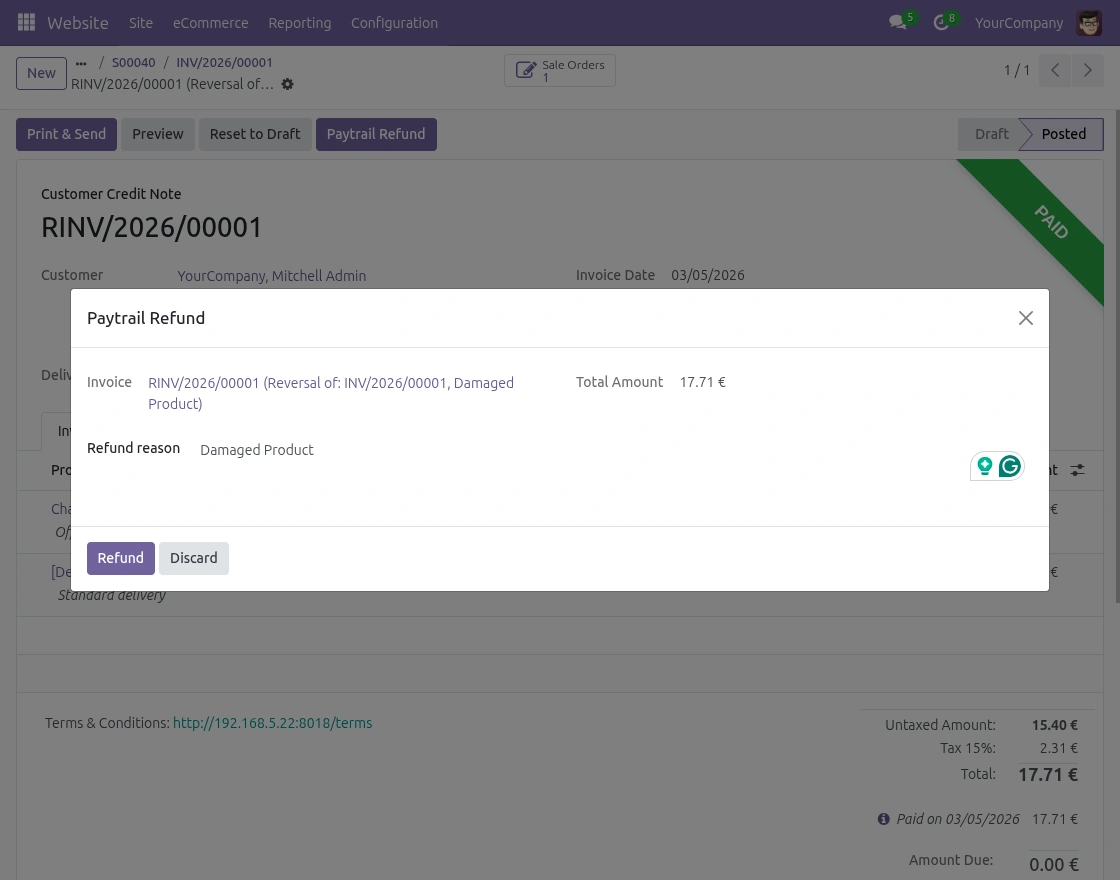Open the Reporting menu
The width and height of the screenshot is (1120, 880).
coord(299,22)
